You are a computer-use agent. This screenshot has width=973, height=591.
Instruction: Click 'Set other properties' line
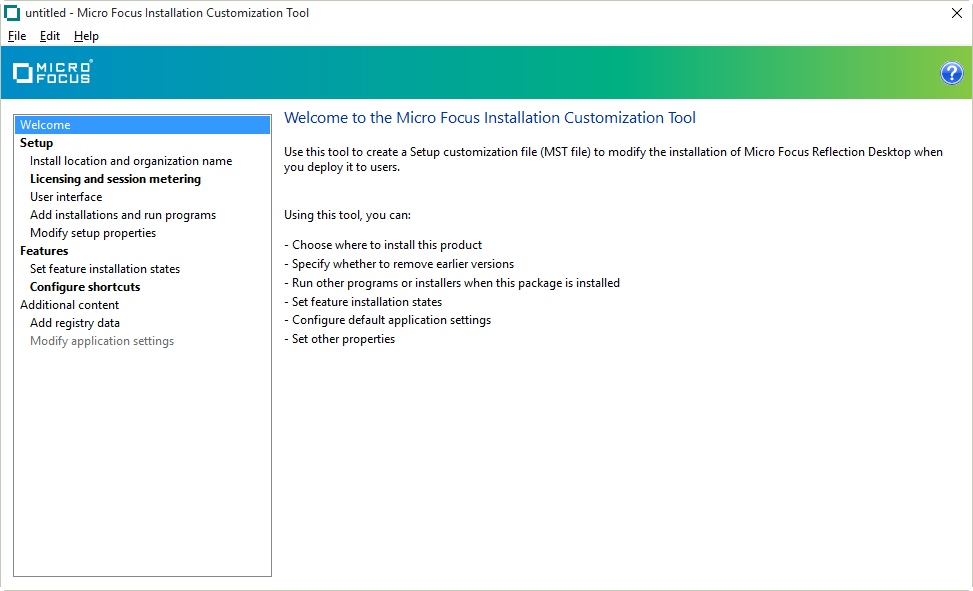pyautogui.click(x=339, y=339)
